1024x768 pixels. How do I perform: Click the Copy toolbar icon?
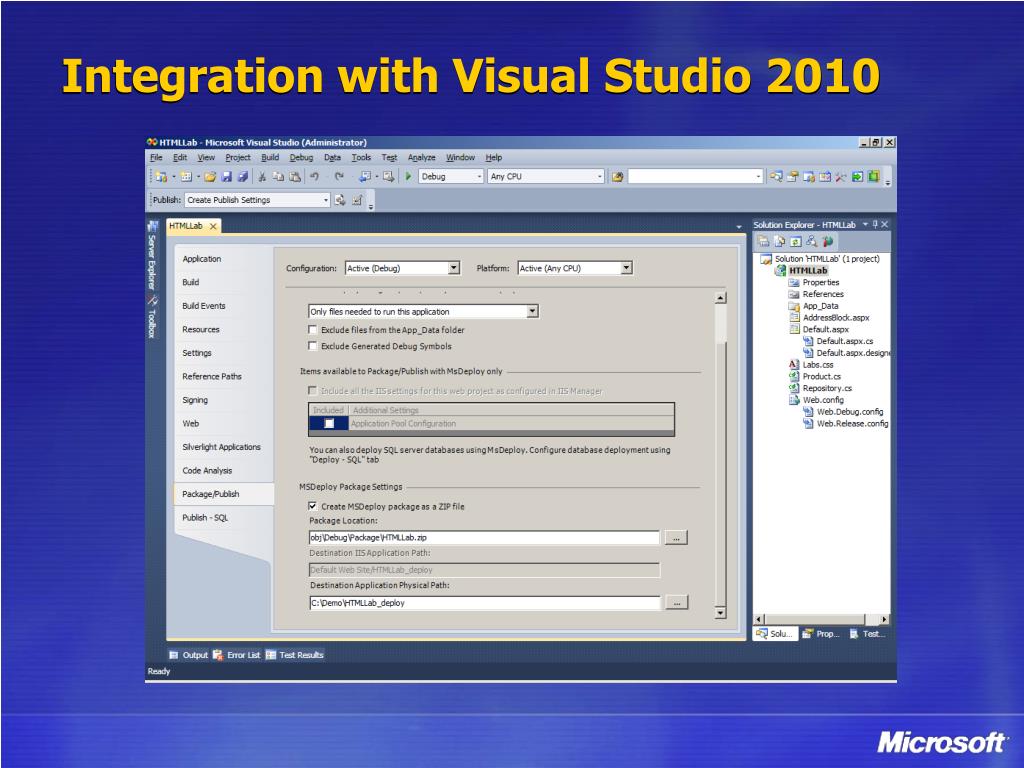click(278, 177)
